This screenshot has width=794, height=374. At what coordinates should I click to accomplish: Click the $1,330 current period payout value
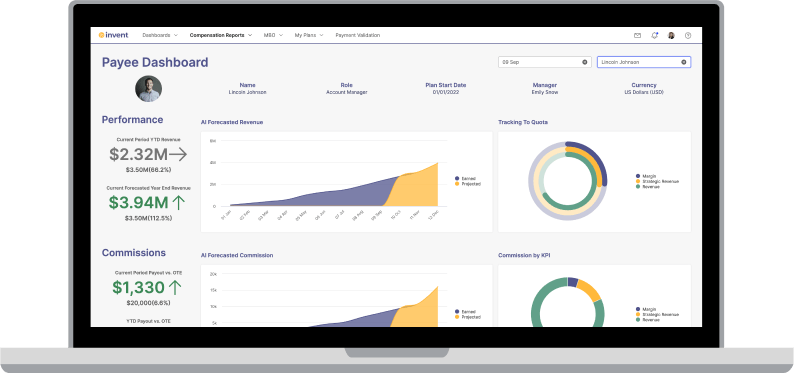pyautogui.click(x=138, y=287)
